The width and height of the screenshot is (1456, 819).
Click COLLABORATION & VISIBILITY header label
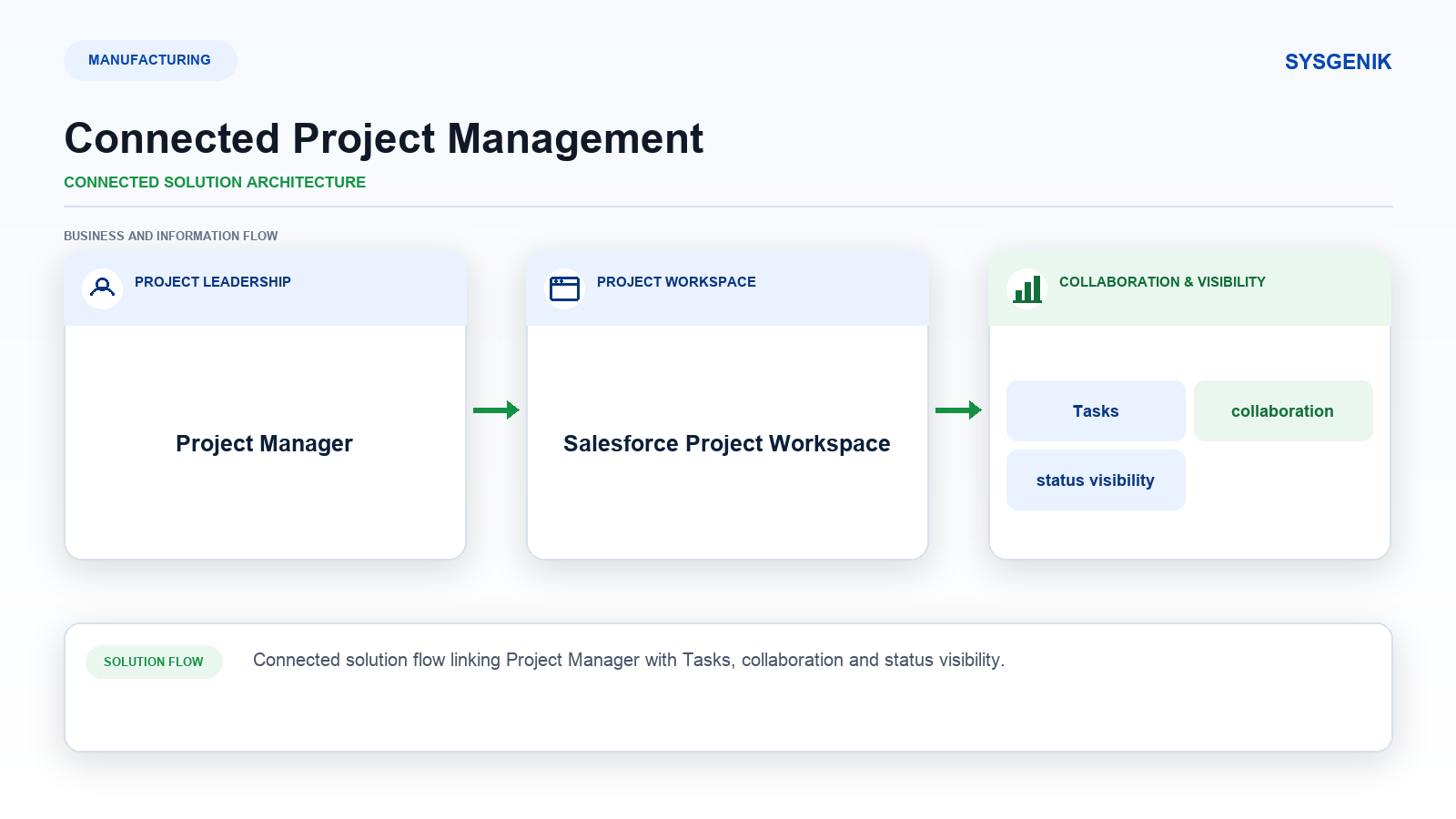1162,282
